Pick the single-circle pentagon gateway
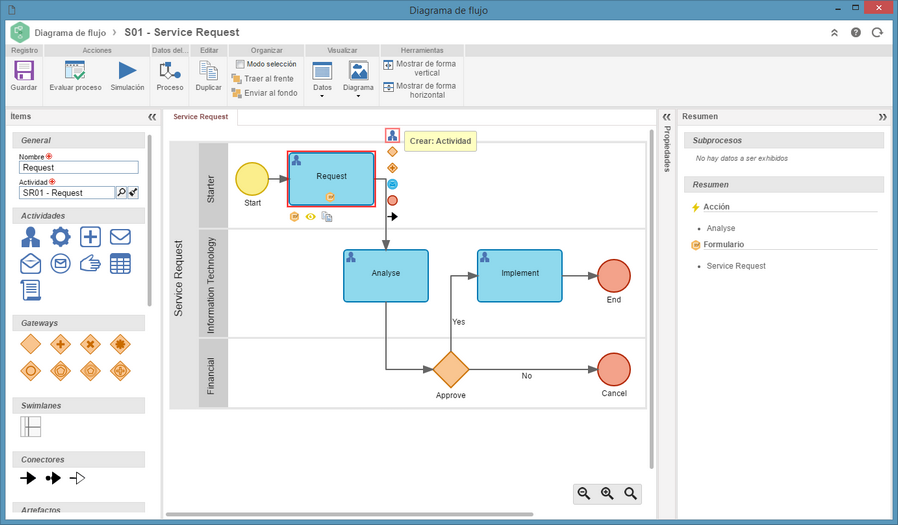 click(90, 371)
